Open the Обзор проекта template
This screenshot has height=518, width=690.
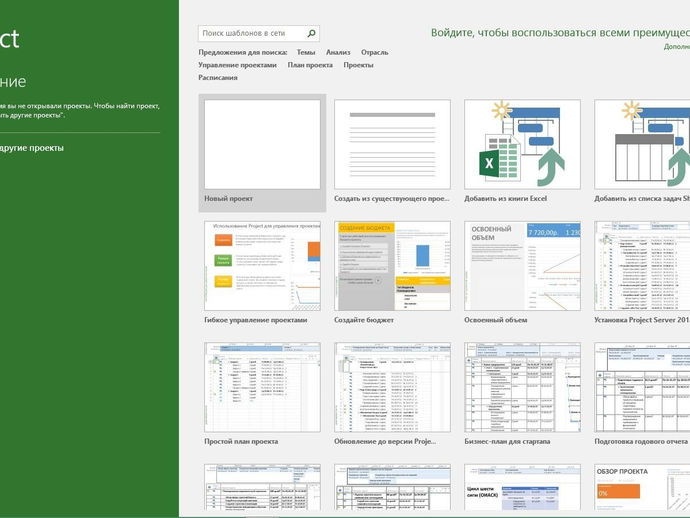click(x=642, y=487)
